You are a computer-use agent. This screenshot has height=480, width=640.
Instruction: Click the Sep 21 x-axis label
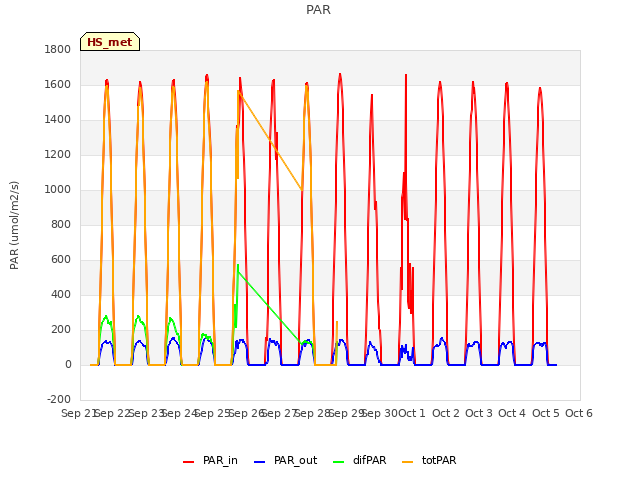click(x=78, y=413)
